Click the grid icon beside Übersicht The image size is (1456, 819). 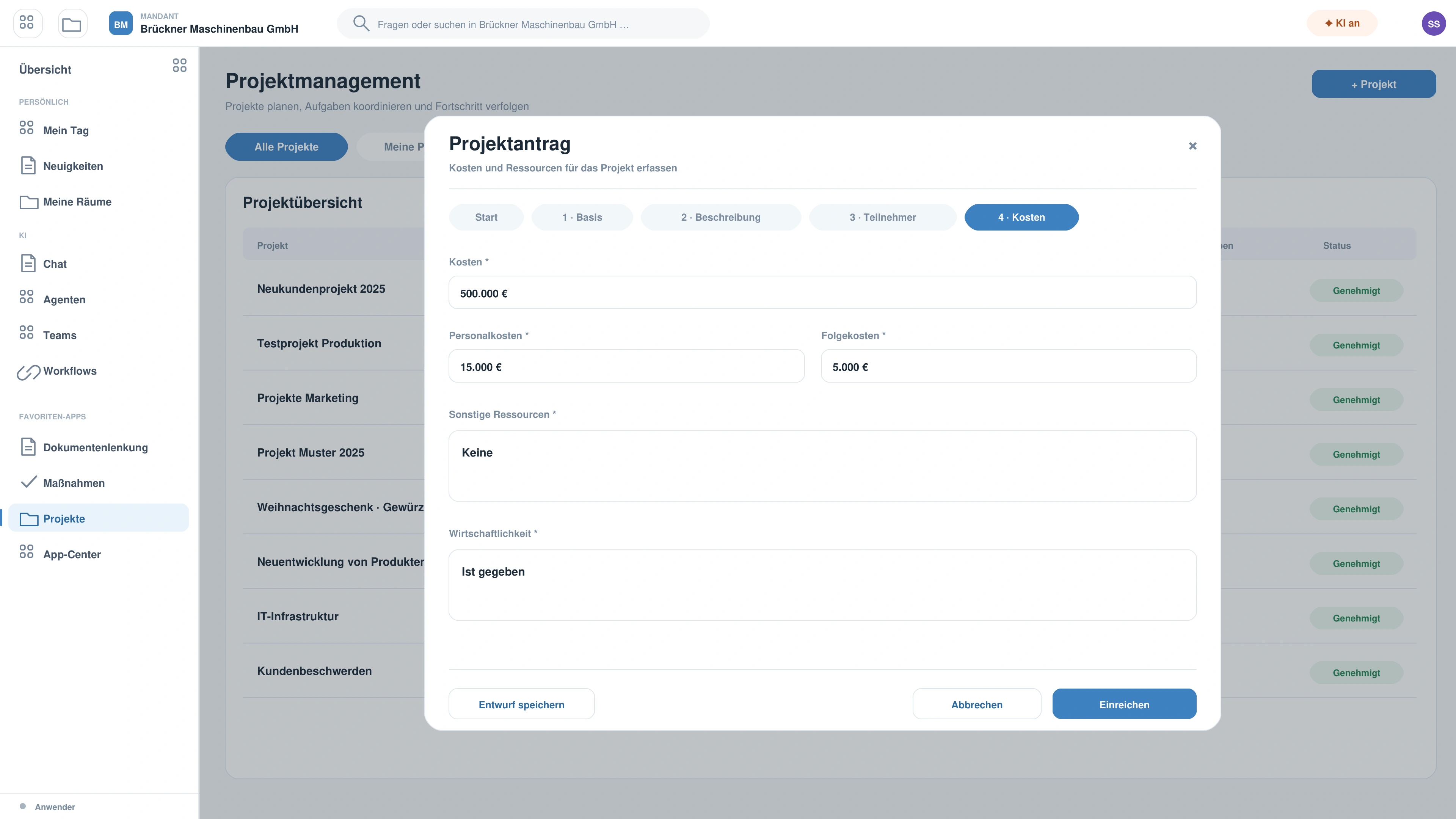pos(179,66)
